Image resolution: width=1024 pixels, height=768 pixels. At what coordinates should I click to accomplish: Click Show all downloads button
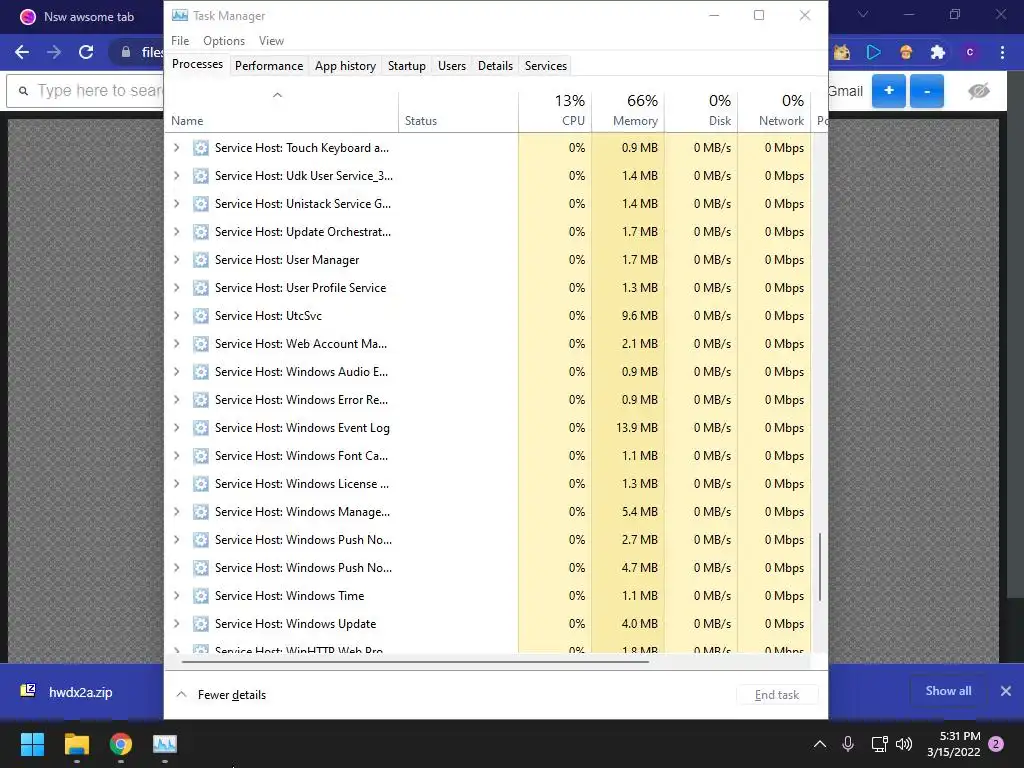(948, 691)
